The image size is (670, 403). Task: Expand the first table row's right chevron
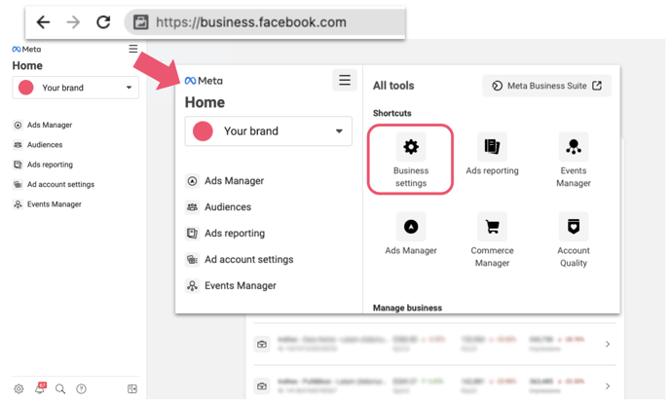608,344
